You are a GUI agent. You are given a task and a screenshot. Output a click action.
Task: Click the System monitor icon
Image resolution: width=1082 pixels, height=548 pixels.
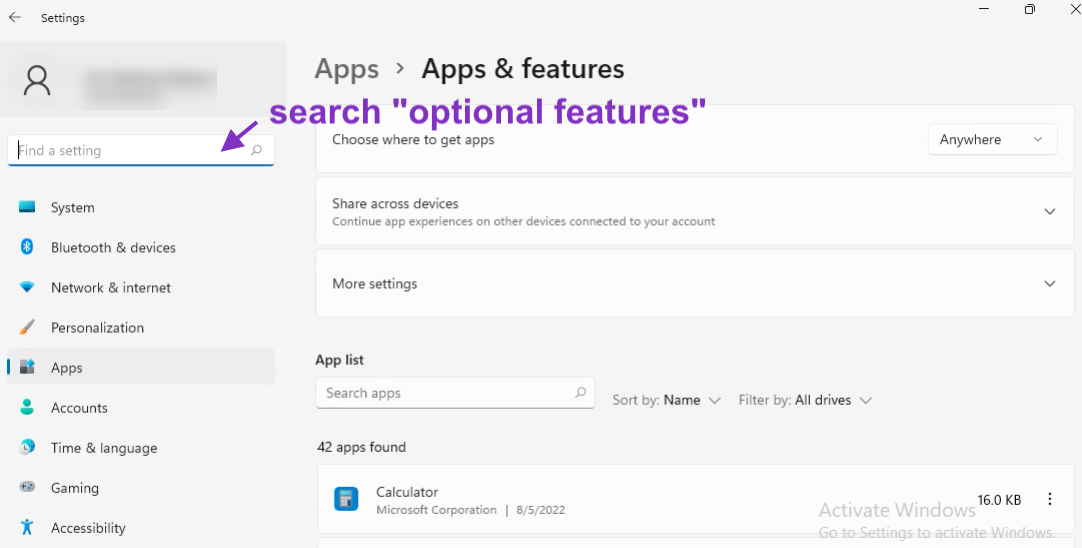coord(27,207)
